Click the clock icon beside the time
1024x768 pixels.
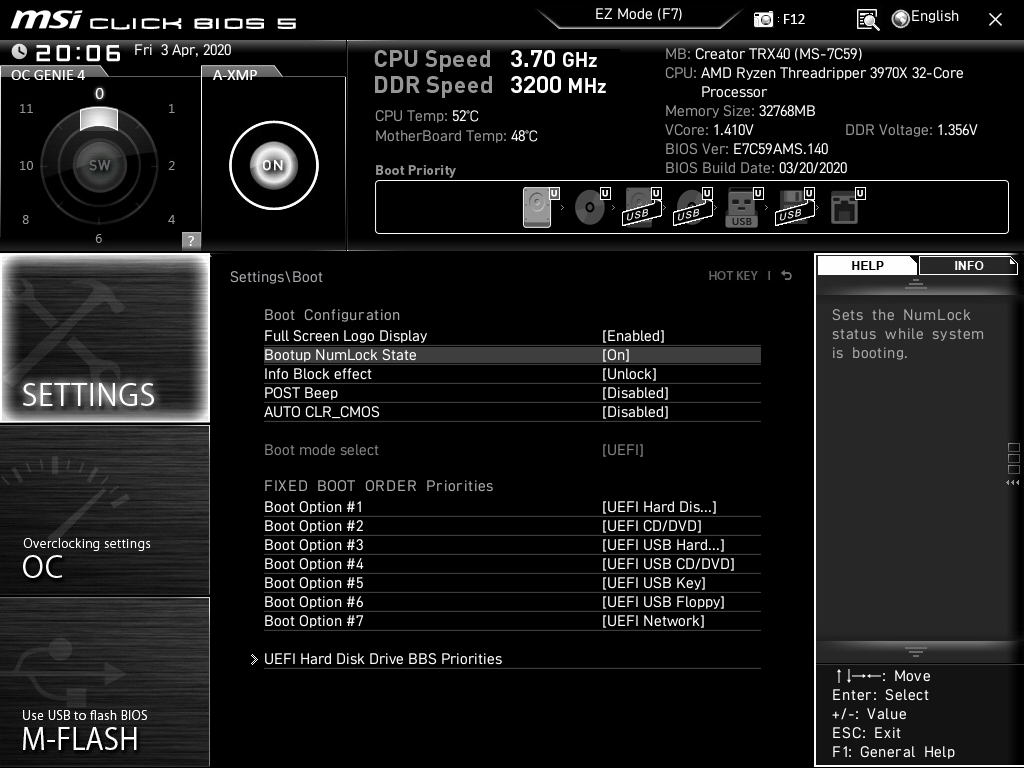coord(19,52)
